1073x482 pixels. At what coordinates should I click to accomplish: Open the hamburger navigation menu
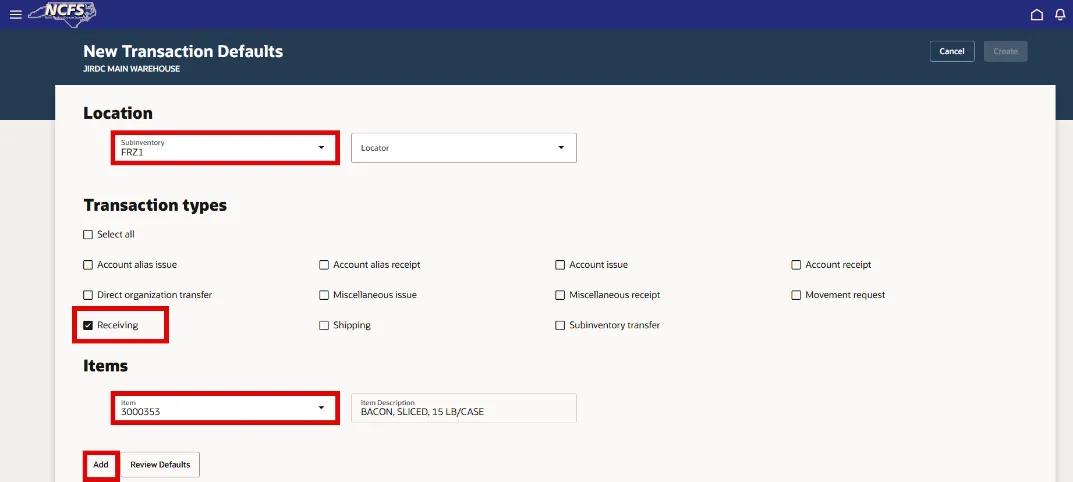pos(16,14)
